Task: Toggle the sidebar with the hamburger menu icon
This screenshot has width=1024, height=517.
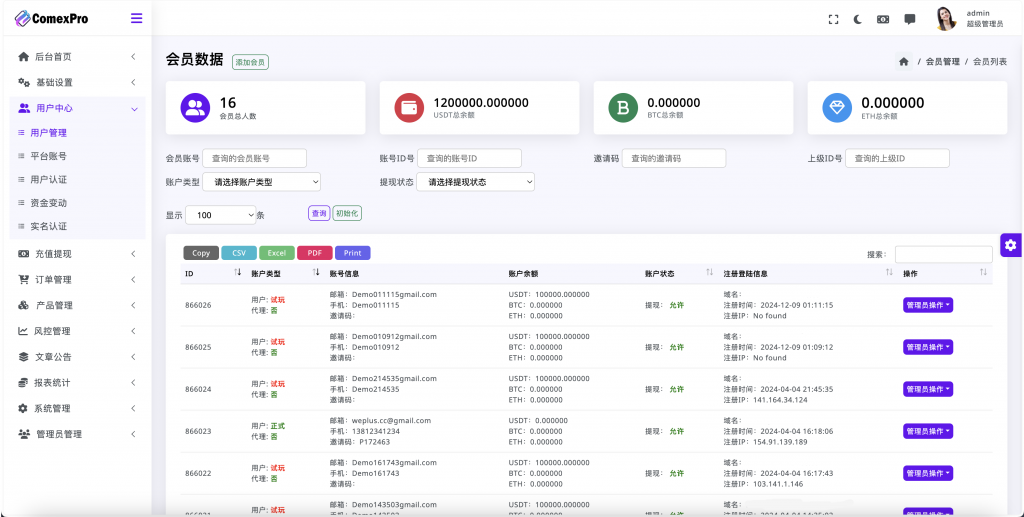Action: 136,18
